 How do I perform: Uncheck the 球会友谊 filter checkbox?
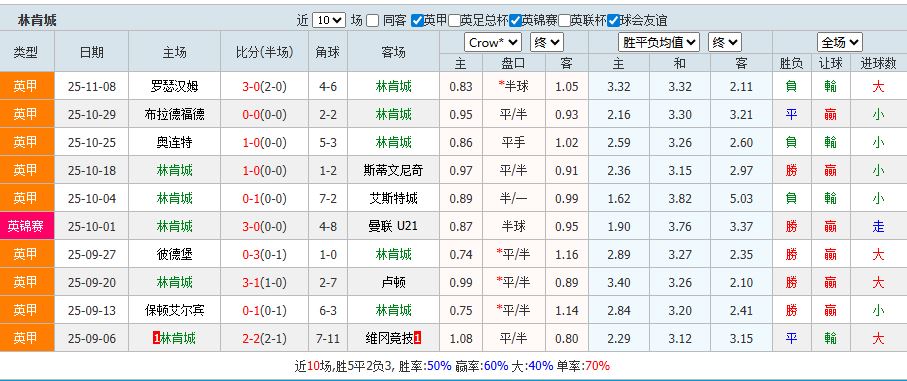pyautogui.click(x=613, y=21)
